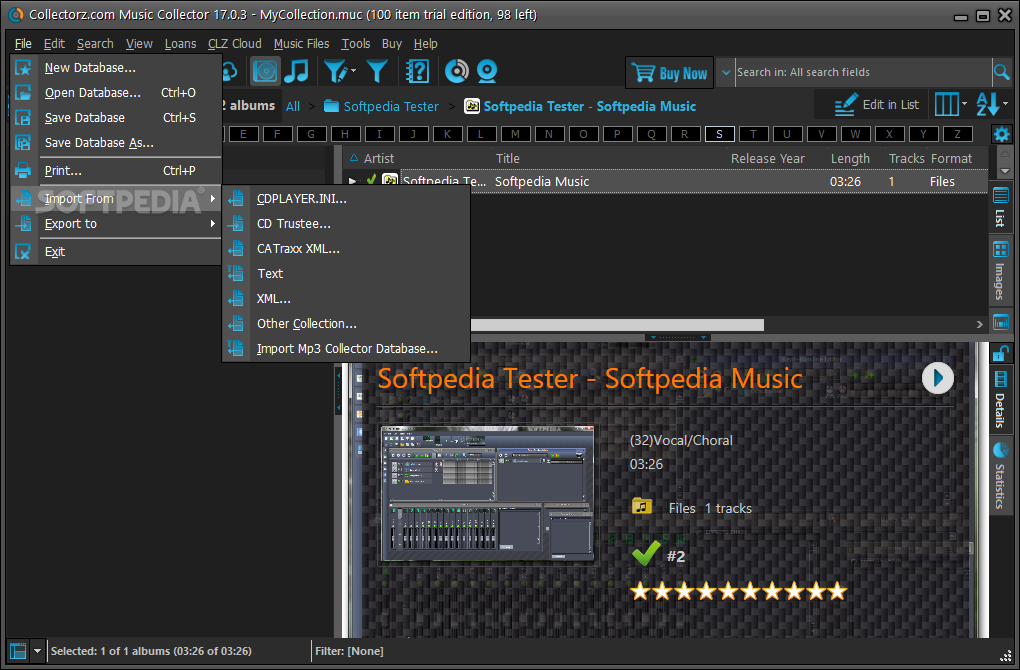The image size is (1020, 670).
Task: Click the card view icon below Images tab
Action: [1000, 322]
